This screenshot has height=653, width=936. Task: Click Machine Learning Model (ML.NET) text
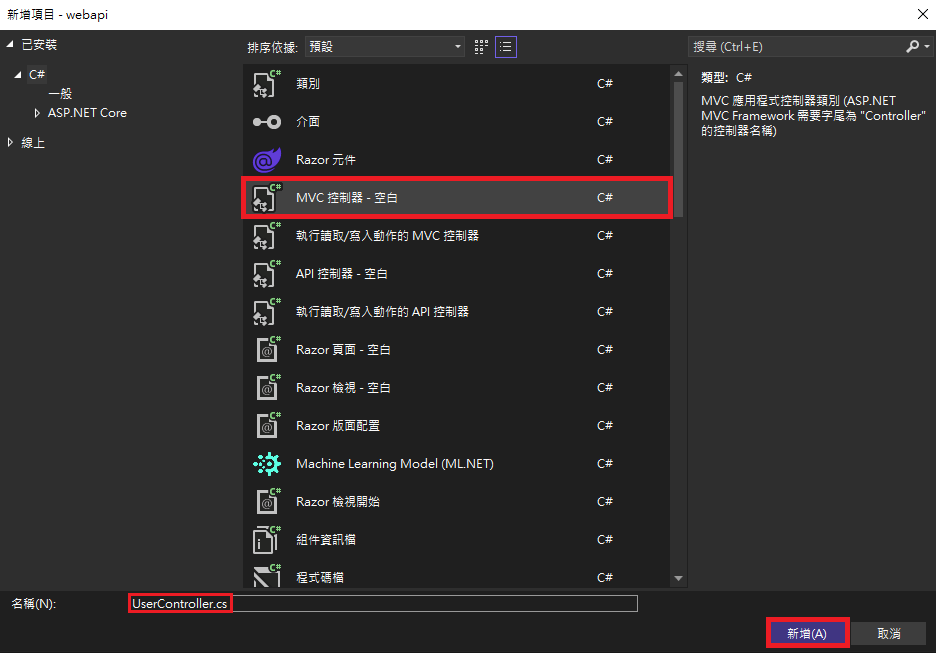tap(395, 464)
